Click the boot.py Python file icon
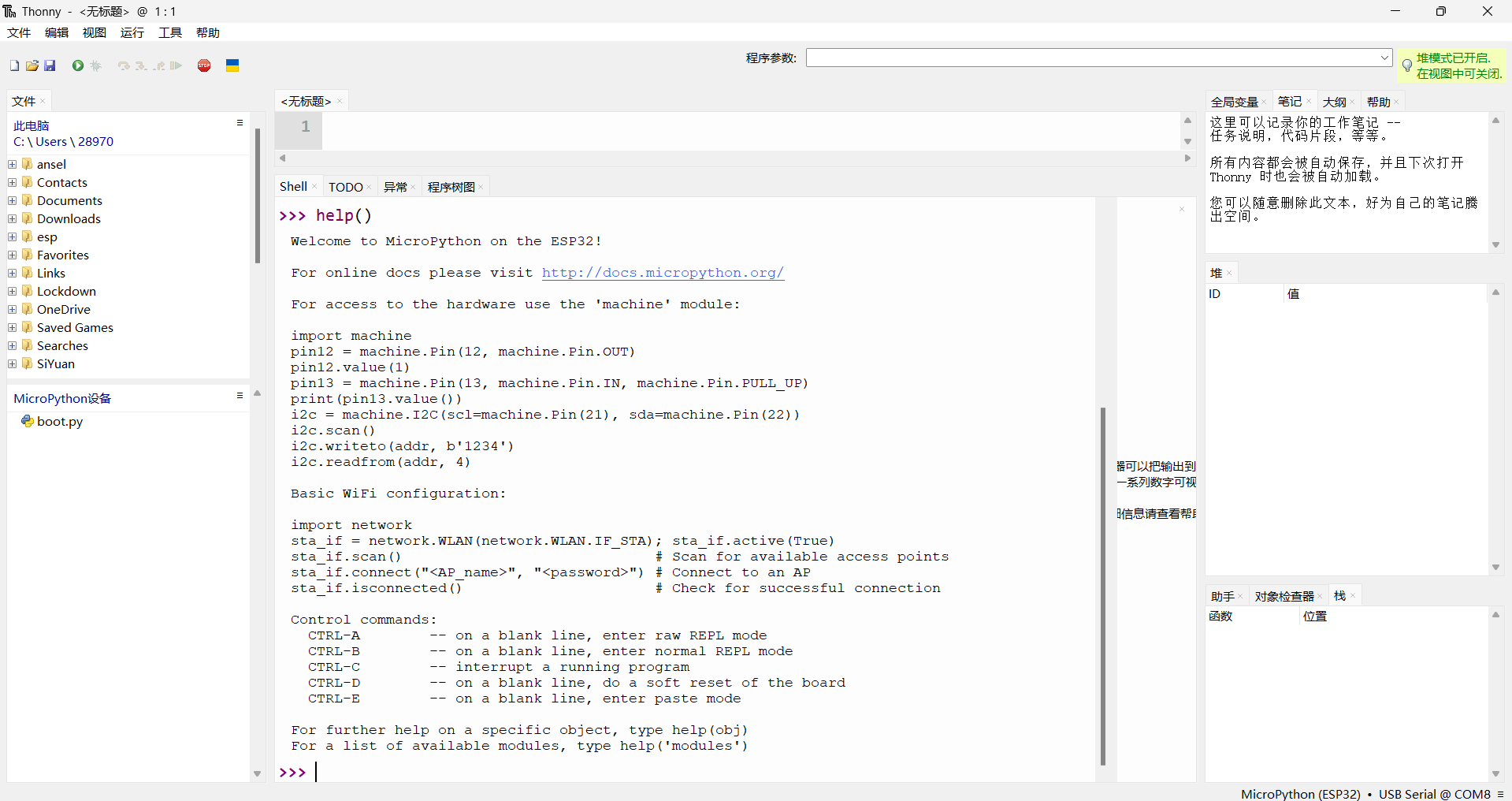The image size is (1512, 801). 27,421
